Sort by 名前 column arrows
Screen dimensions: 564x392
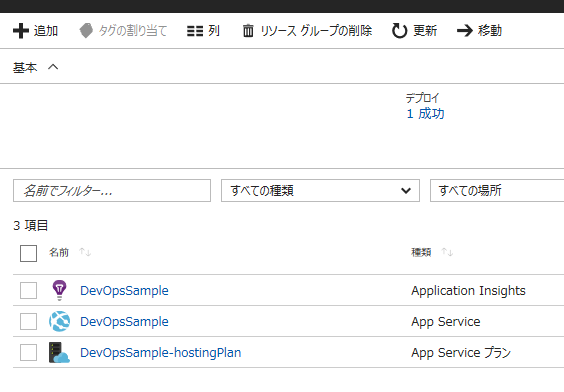(x=85, y=252)
